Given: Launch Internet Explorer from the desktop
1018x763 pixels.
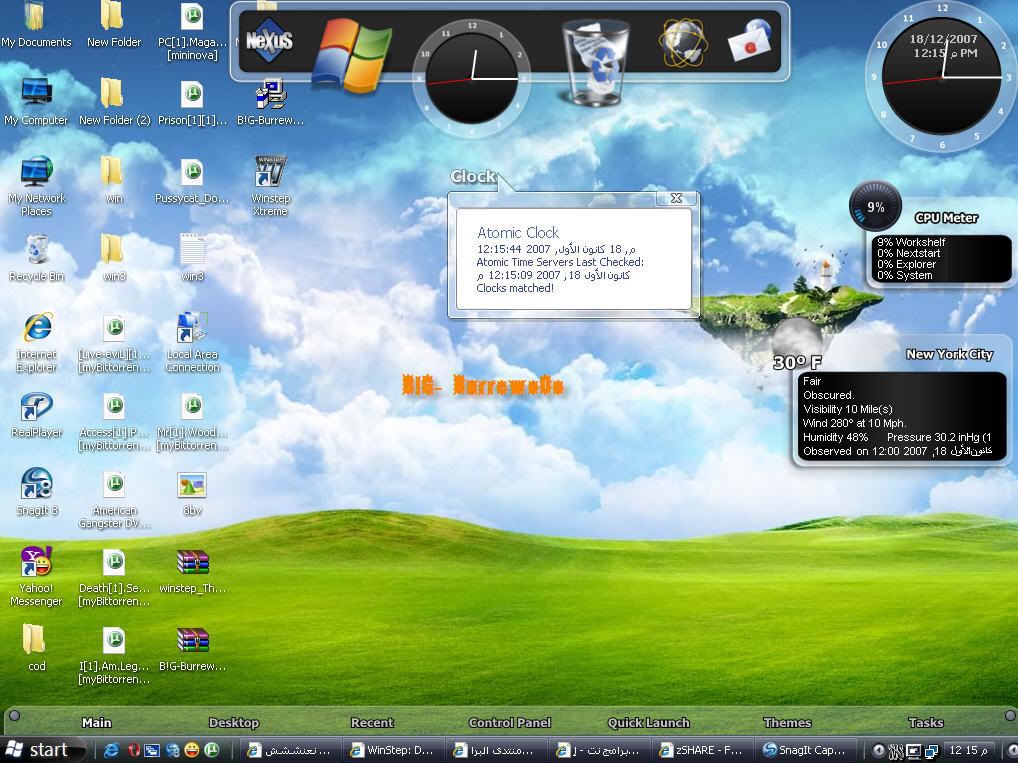Looking at the screenshot, I should [36, 342].
